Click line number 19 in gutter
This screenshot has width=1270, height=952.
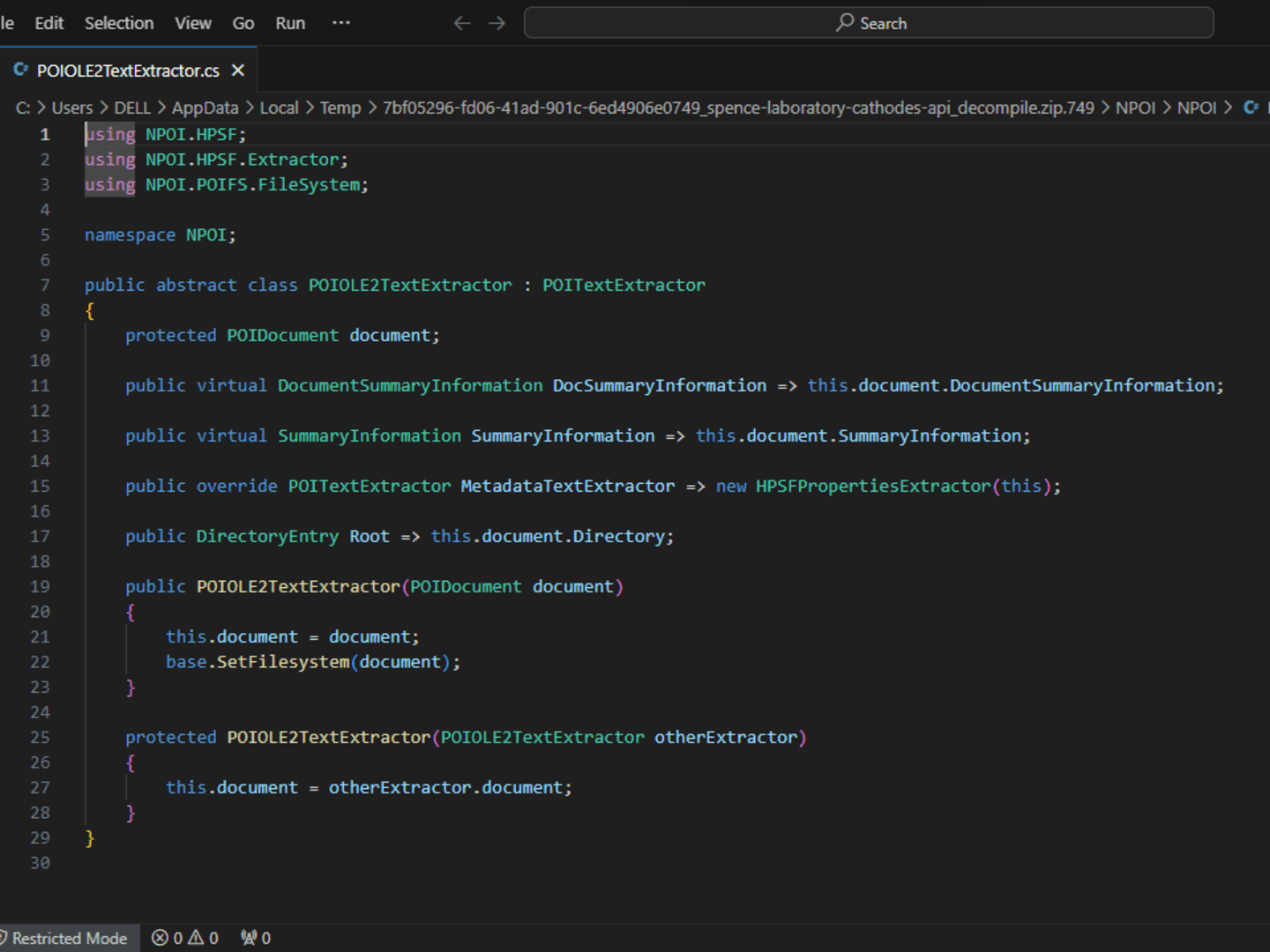point(41,586)
